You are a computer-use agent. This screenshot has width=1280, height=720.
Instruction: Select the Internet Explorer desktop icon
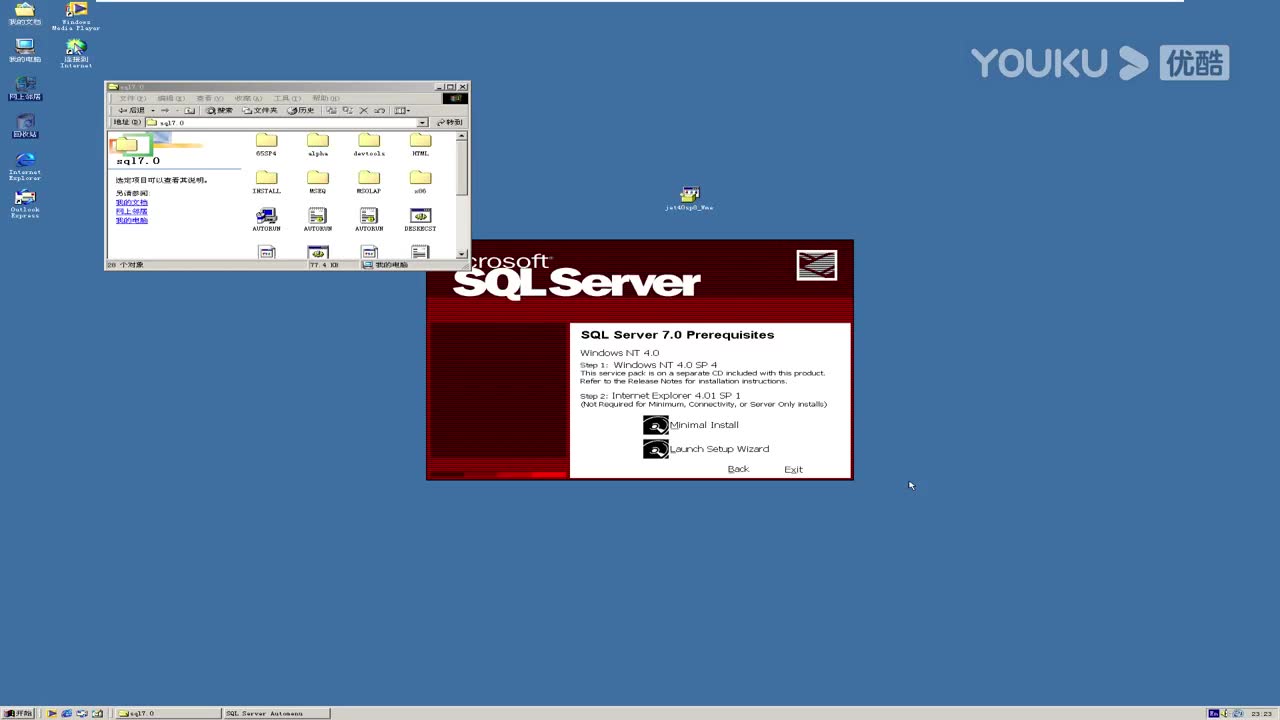[x=25, y=165]
